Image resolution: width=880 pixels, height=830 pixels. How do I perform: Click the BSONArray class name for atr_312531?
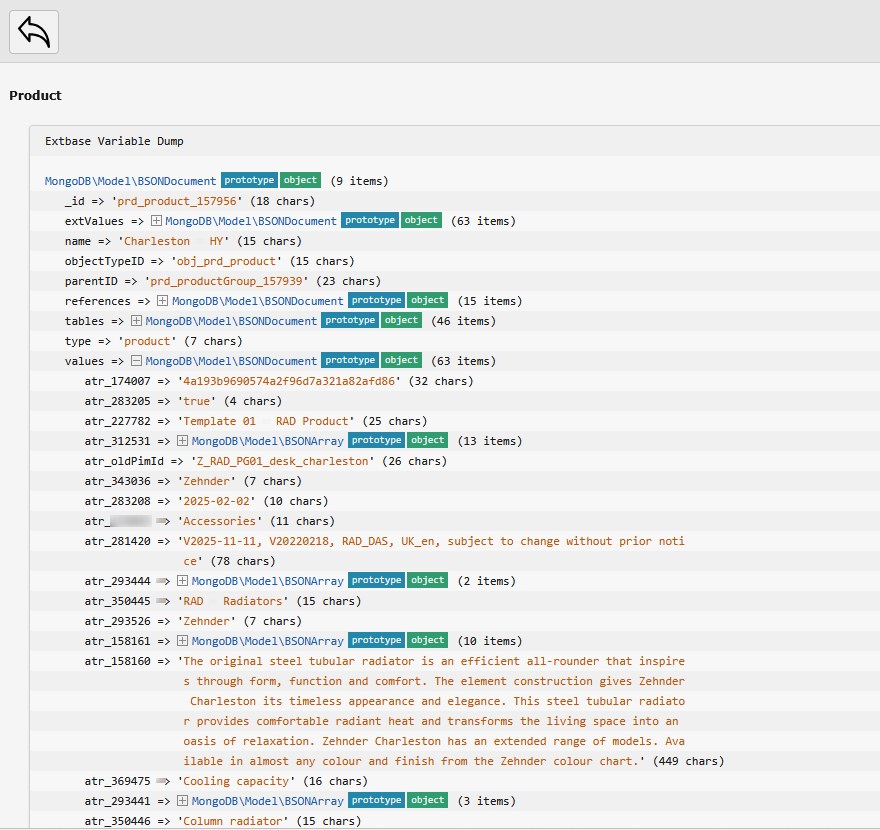[x=267, y=441]
